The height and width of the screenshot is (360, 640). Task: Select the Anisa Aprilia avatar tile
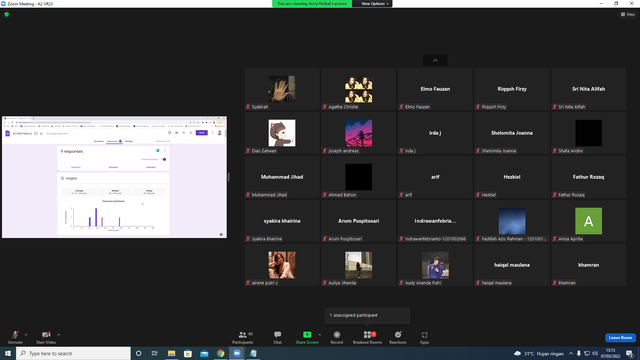click(x=588, y=221)
